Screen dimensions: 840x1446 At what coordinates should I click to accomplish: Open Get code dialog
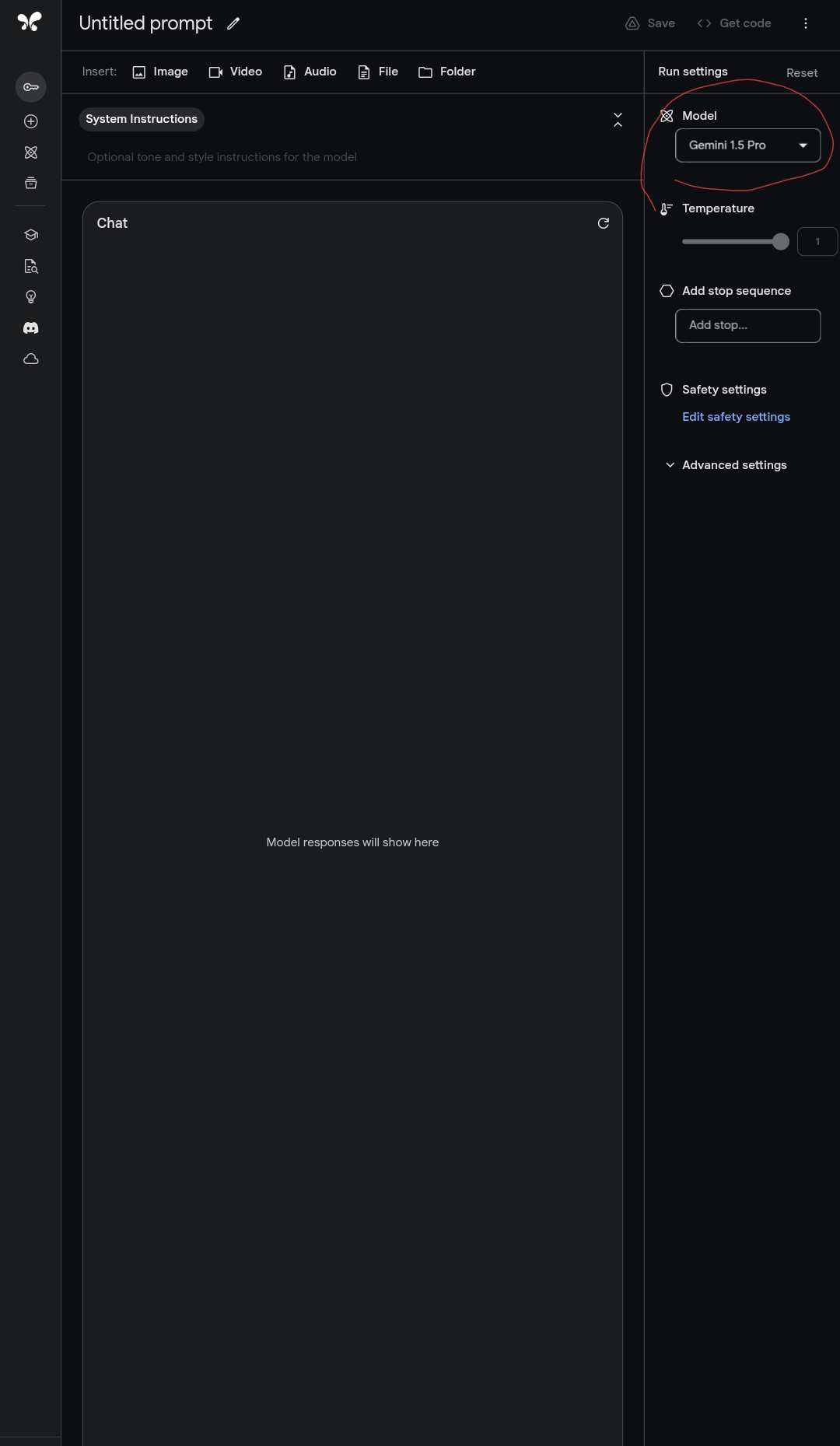coord(734,23)
